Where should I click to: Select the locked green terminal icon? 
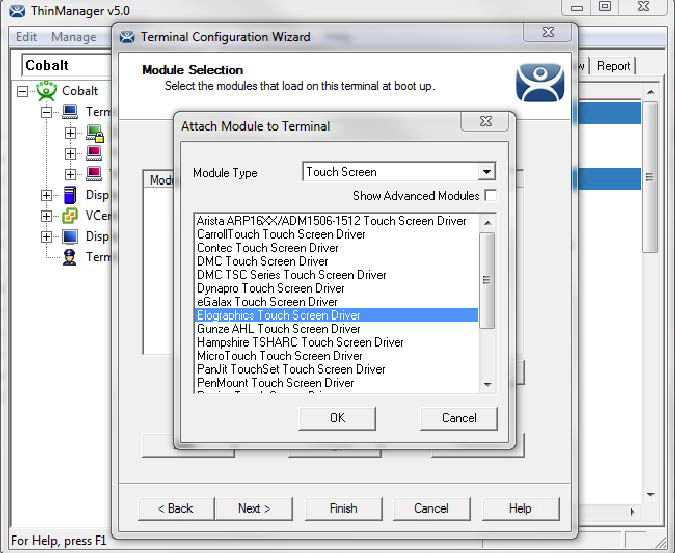pyautogui.click(x=95, y=133)
